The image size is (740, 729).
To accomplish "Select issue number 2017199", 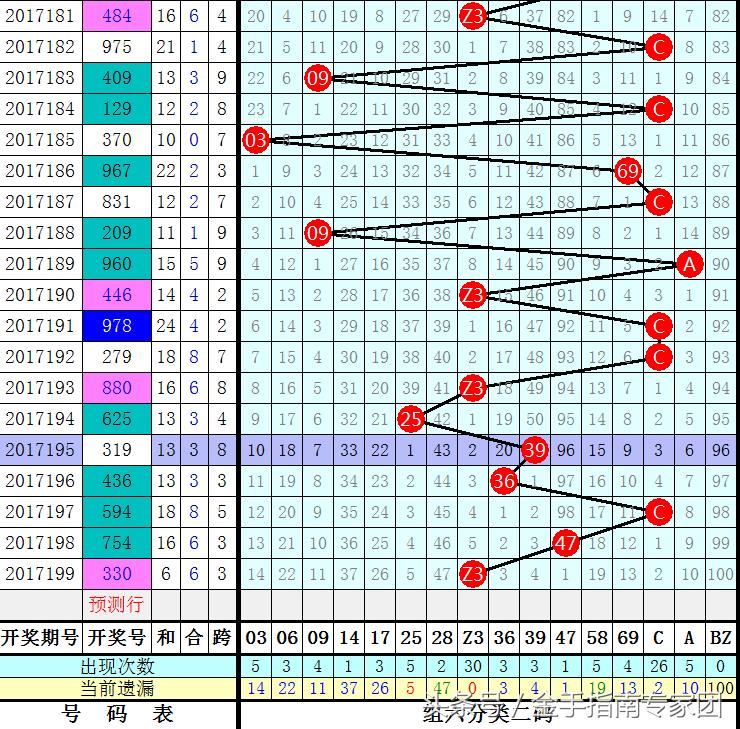I will (40, 574).
